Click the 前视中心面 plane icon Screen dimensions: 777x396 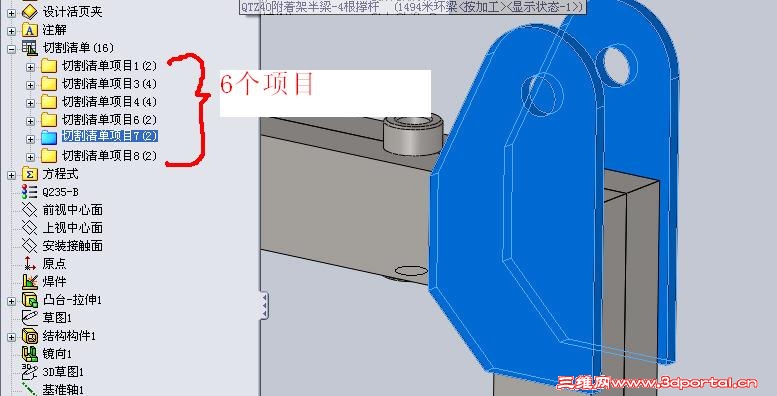point(30,210)
